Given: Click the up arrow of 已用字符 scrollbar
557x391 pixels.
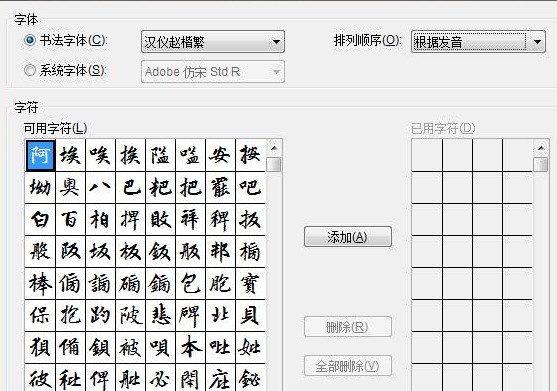Looking at the screenshot, I should click(541, 148).
